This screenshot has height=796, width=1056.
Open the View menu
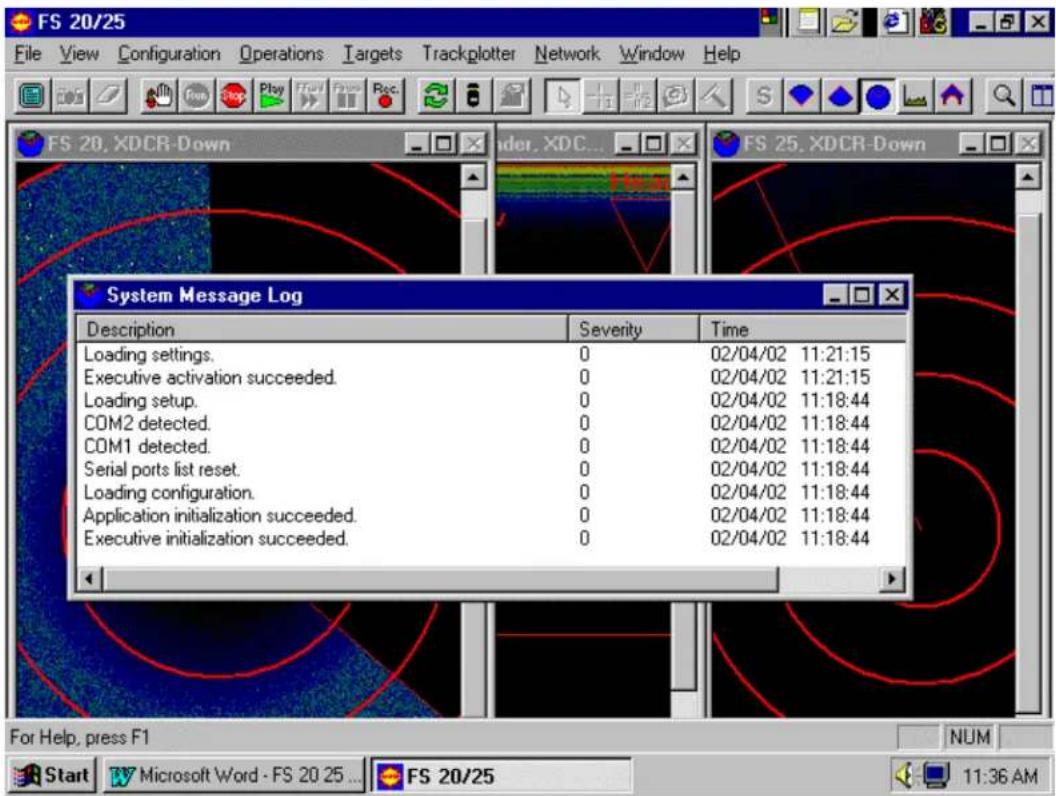79,53
